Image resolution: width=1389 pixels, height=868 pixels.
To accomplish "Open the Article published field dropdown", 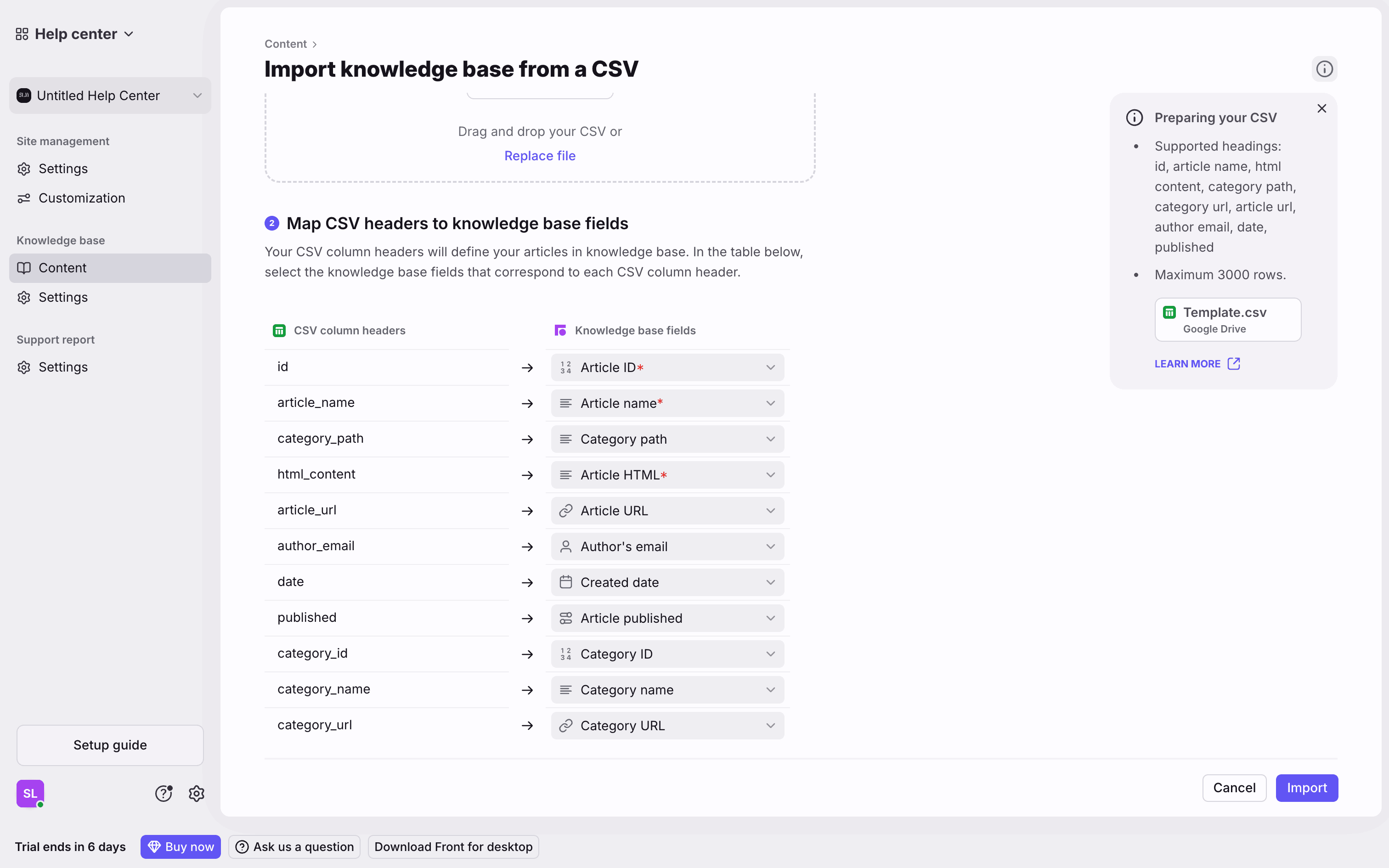I will 667,618.
